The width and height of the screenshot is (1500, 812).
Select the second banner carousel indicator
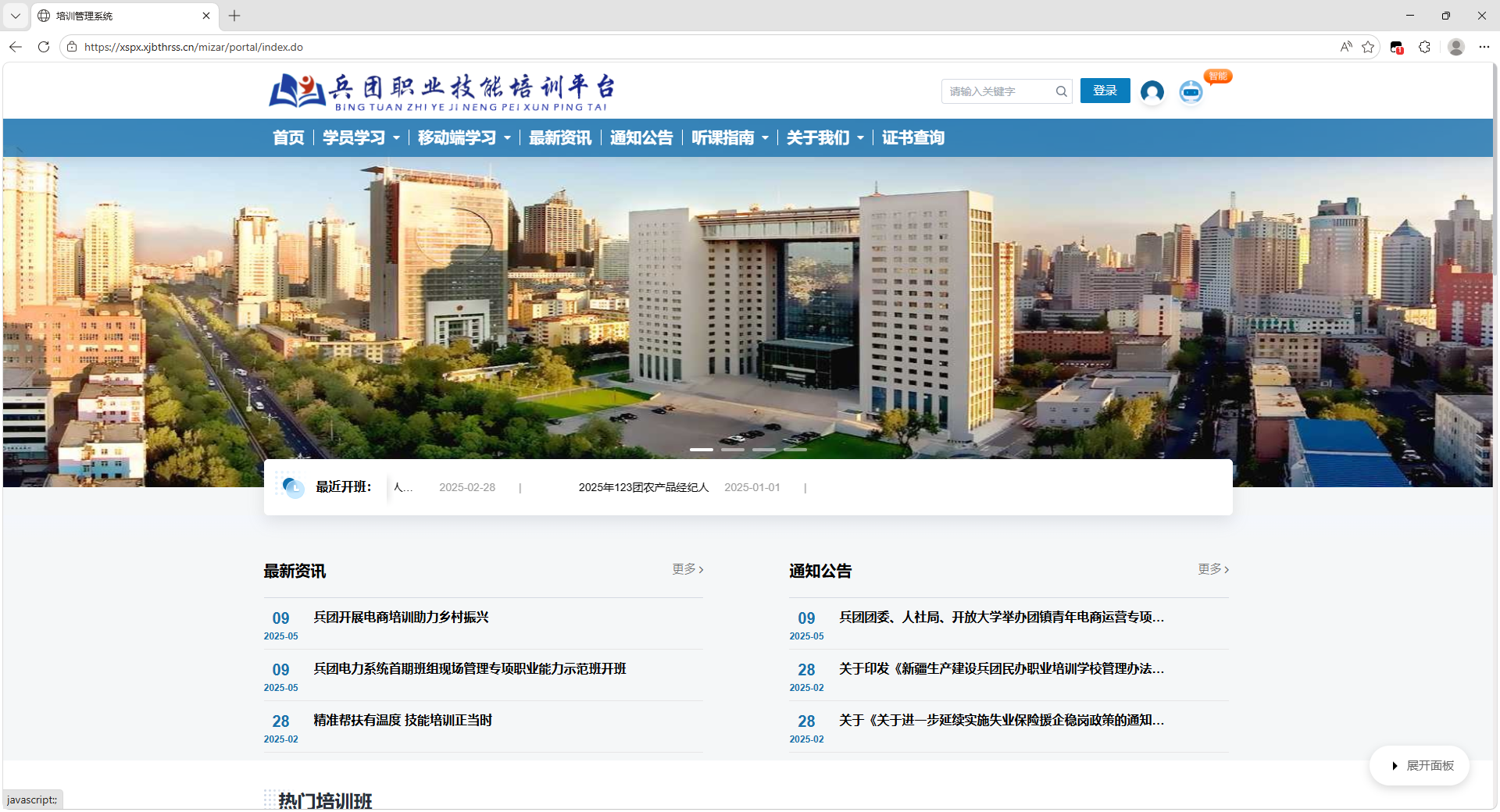(733, 450)
